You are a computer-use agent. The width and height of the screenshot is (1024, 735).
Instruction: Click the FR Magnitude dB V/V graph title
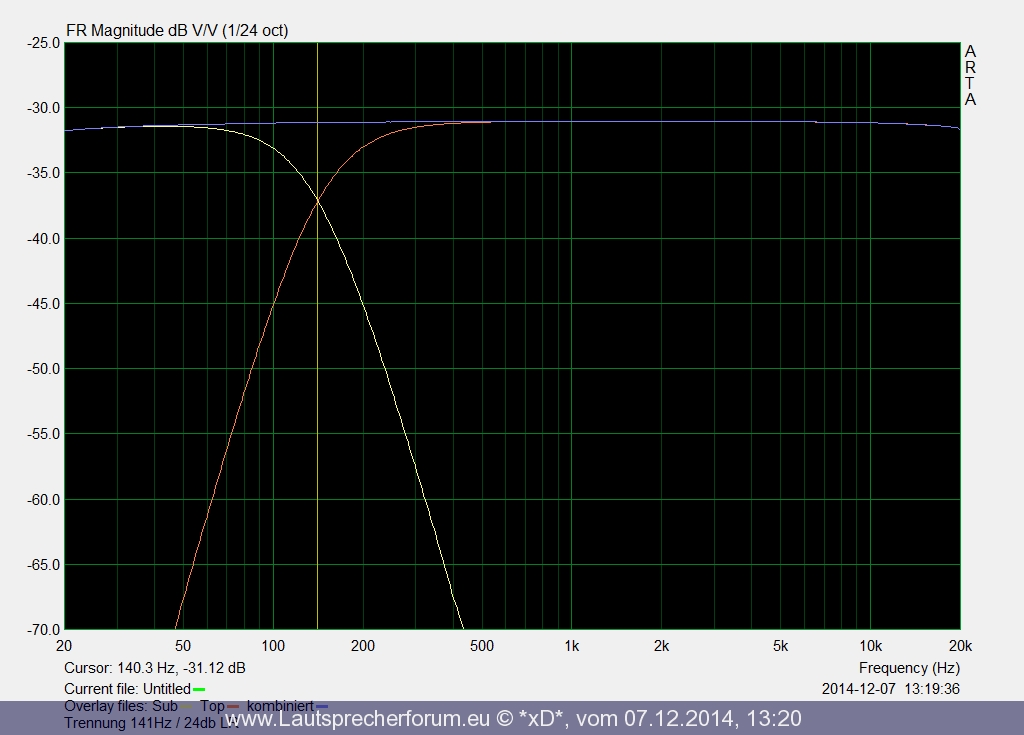(177, 31)
